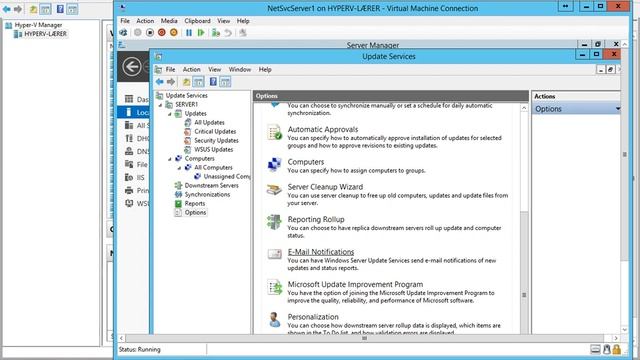Click the VM window horizontal scrollbar
Screen dimensions: 640x360
coord(364,338)
